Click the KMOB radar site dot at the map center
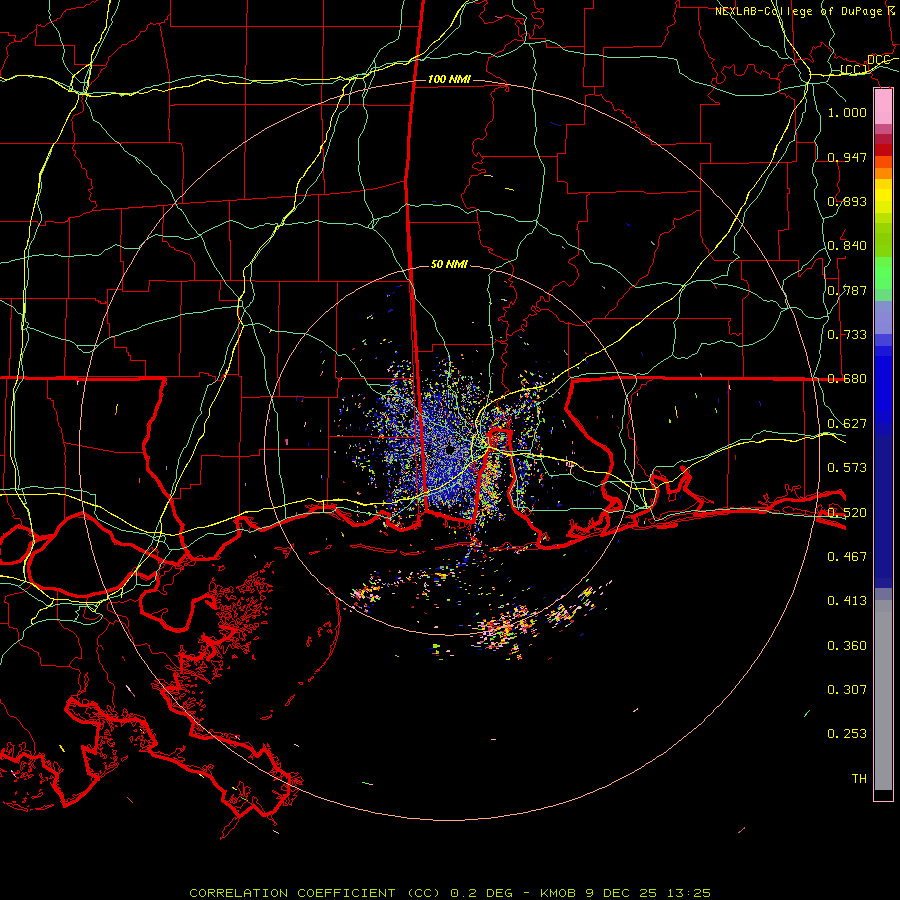900x900 pixels. pos(450,451)
